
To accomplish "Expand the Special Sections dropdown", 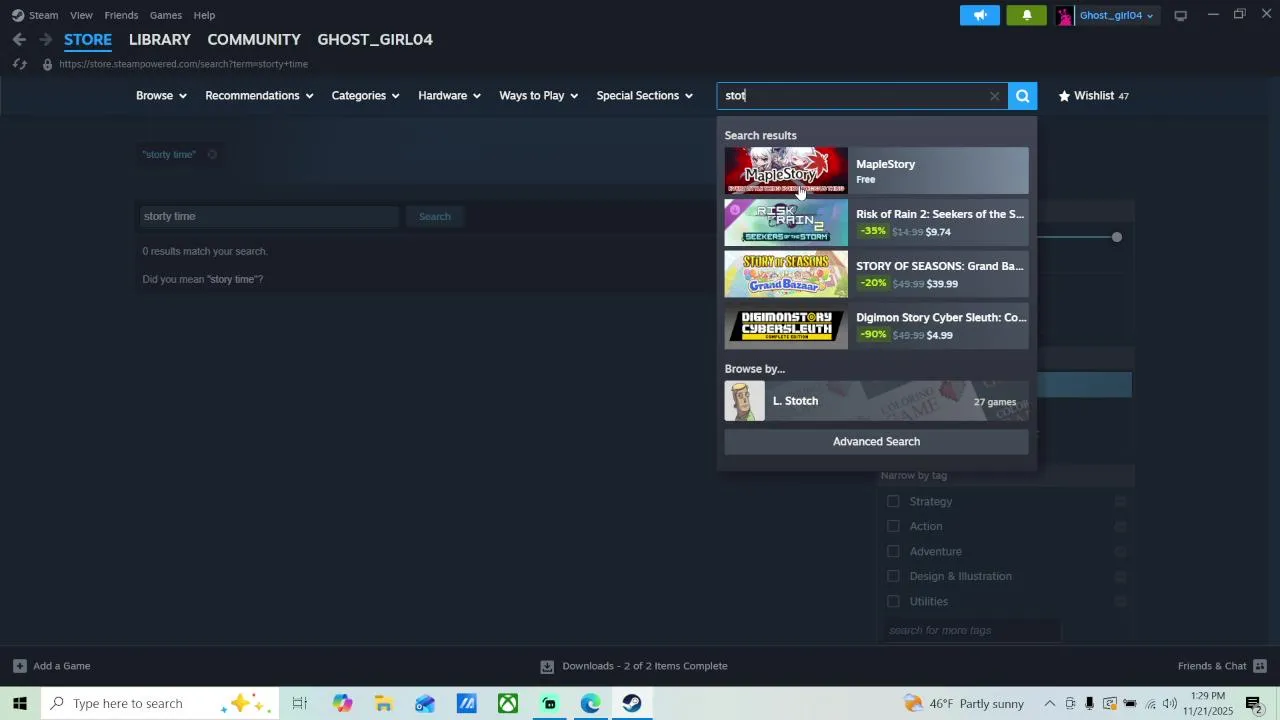I will (644, 96).
